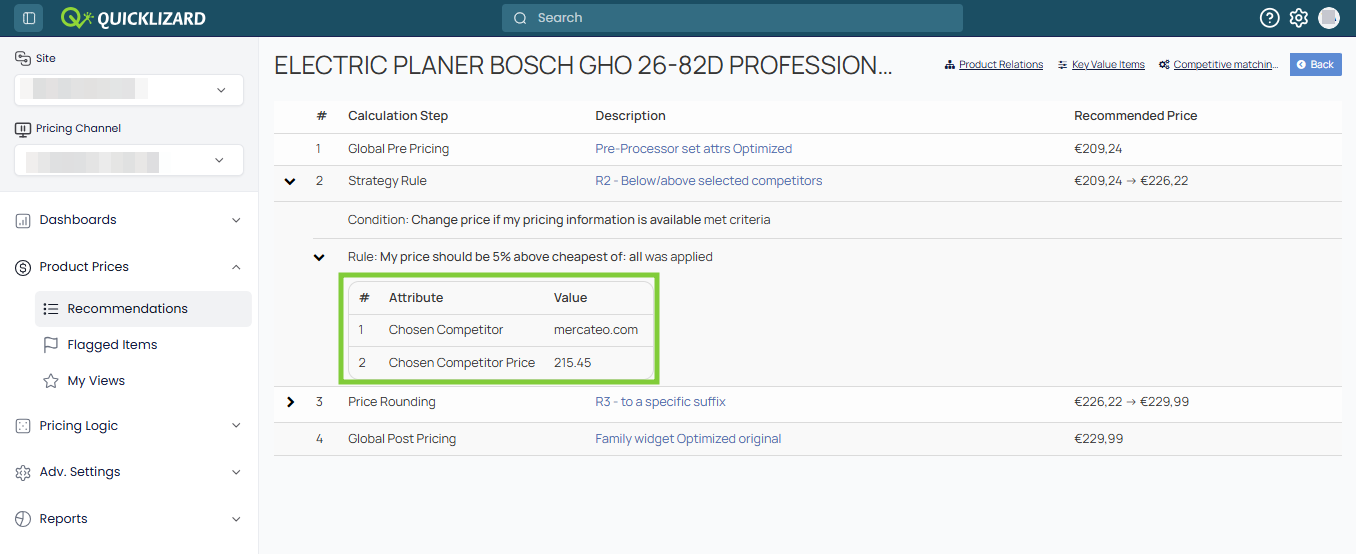The height and width of the screenshot is (554, 1356).
Task: Open the settings gear icon
Action: pyautogui.click(x=1298, y=18)
